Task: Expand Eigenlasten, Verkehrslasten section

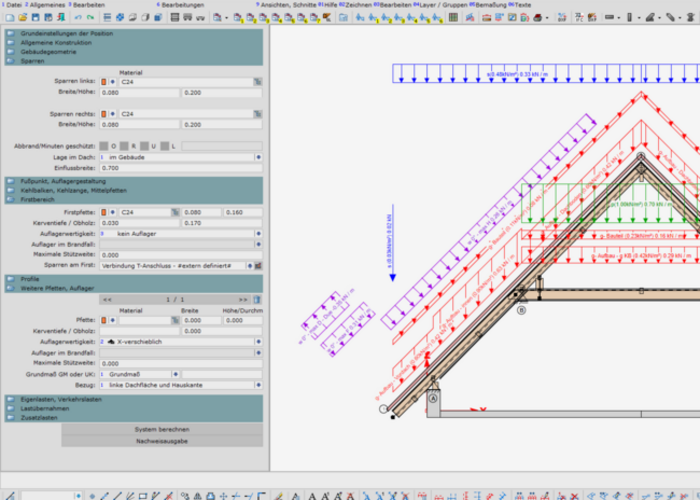Action: coord(133,399)
